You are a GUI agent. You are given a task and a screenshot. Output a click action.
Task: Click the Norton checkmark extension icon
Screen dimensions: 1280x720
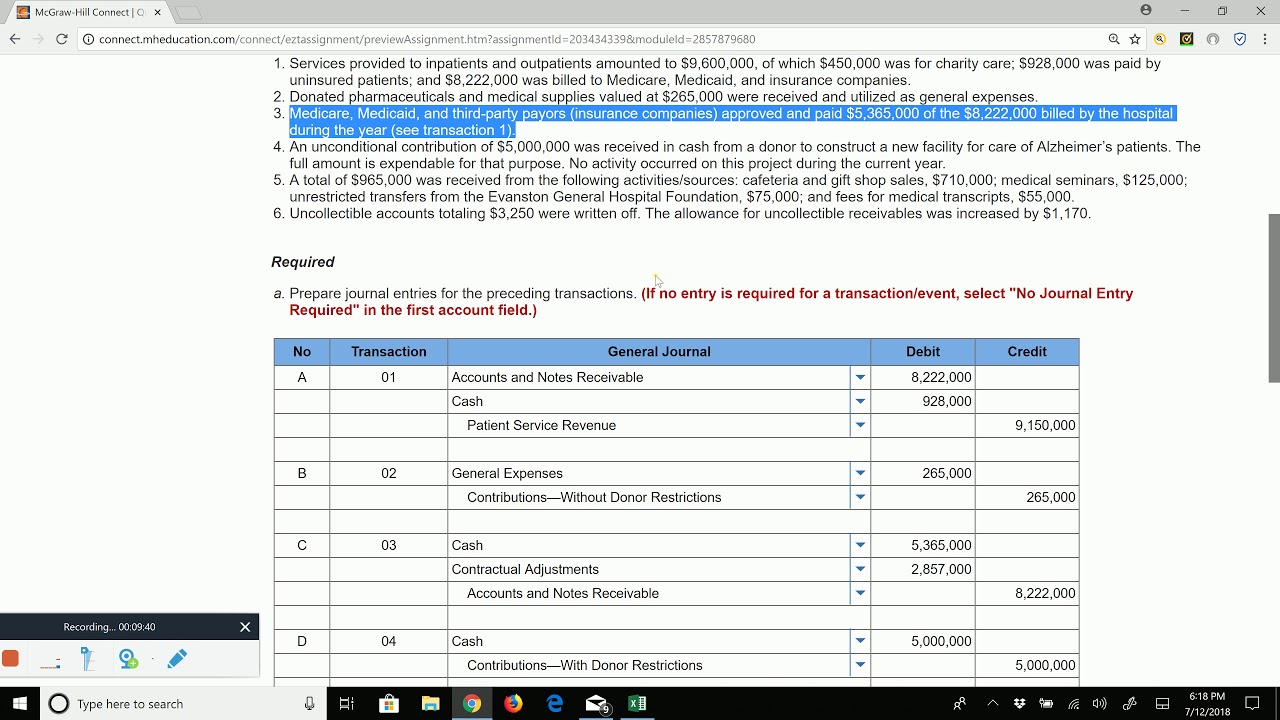pyautogui.click(x=1186, y=39)
